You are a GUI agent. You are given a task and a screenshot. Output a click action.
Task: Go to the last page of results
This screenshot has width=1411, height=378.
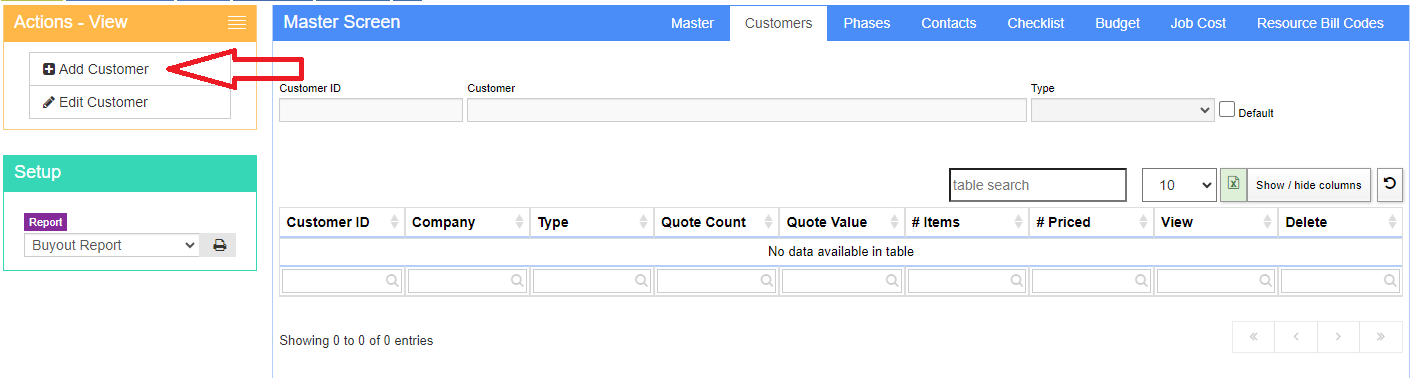[1380, 337]
